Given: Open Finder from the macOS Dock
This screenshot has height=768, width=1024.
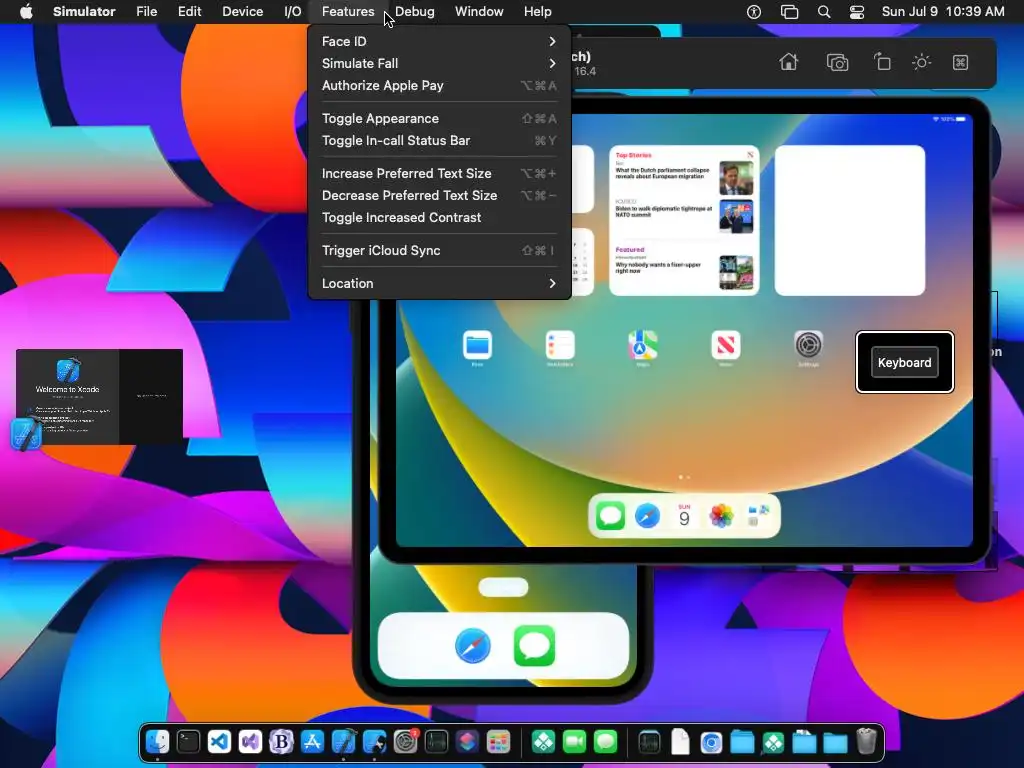Looking at the screenshot, I should (x=157, y=742).
